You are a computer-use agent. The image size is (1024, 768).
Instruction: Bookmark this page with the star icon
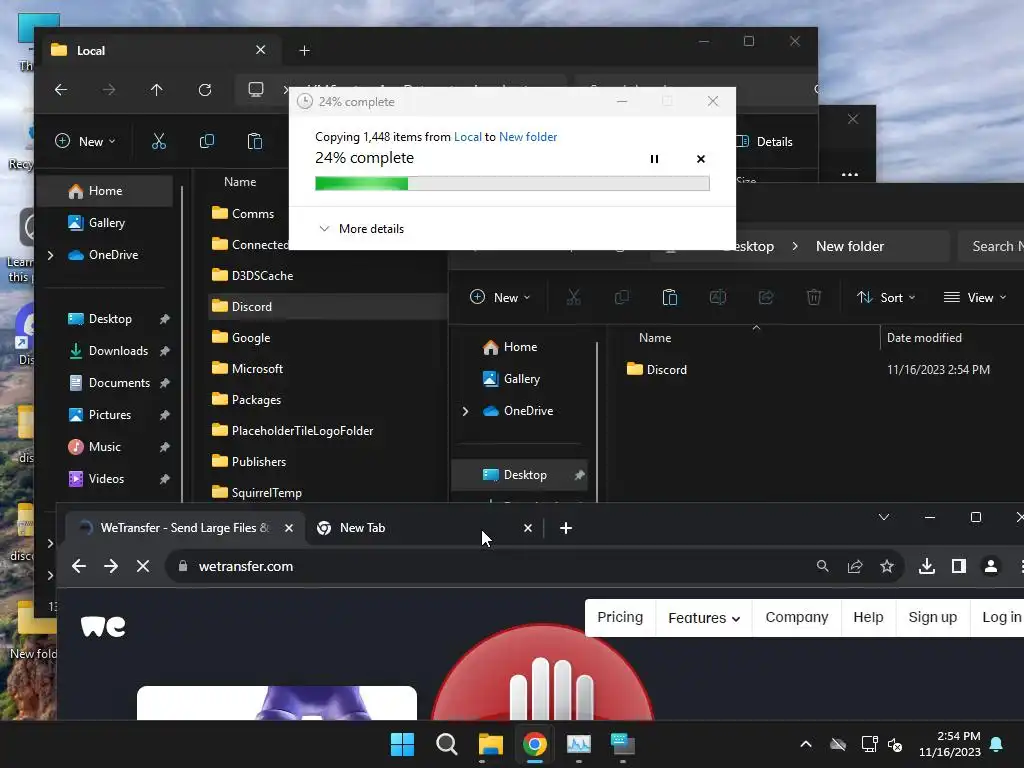(x=886, y=566)
